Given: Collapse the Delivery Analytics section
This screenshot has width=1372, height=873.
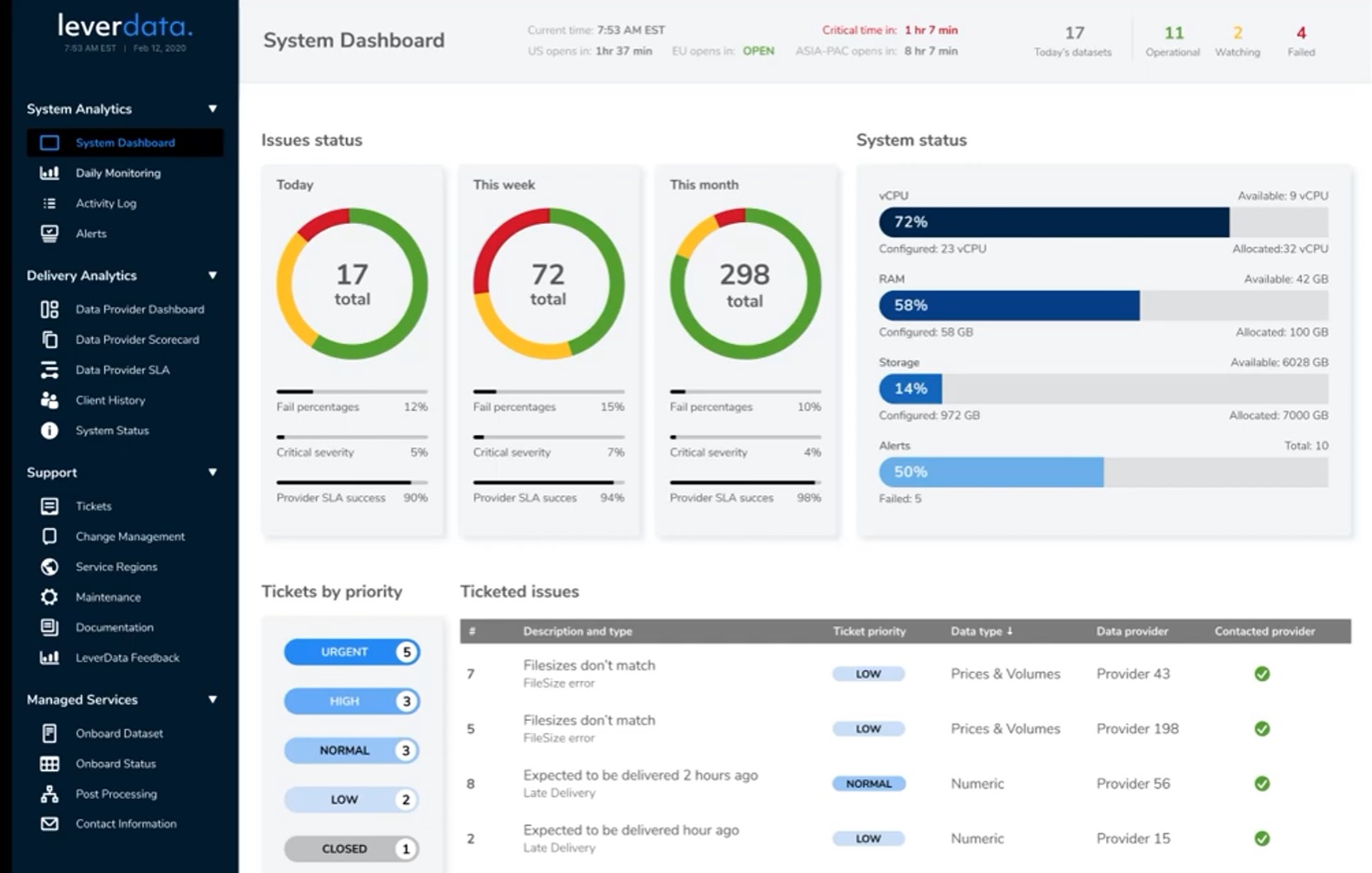Looking at the screenshot, I should point(213,276).
